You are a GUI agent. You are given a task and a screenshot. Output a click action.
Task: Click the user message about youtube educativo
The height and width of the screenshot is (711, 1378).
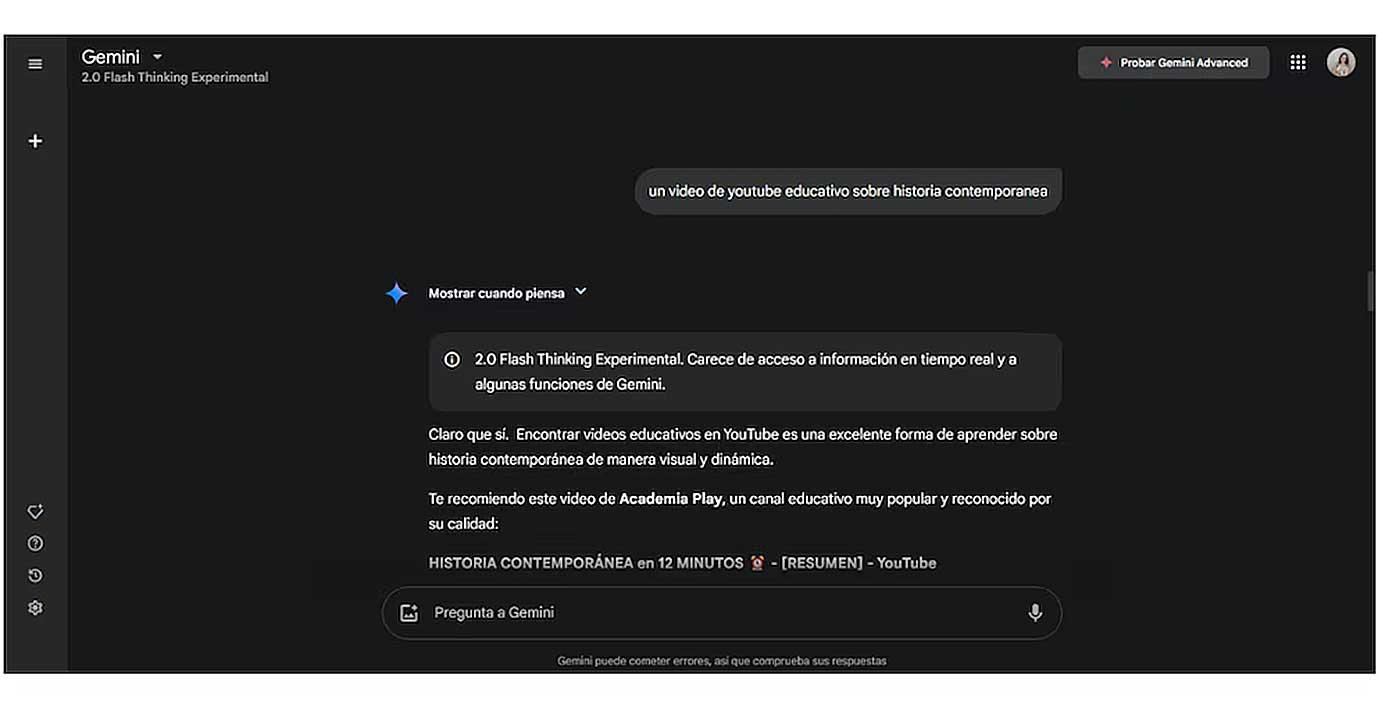tap(848, 191)
